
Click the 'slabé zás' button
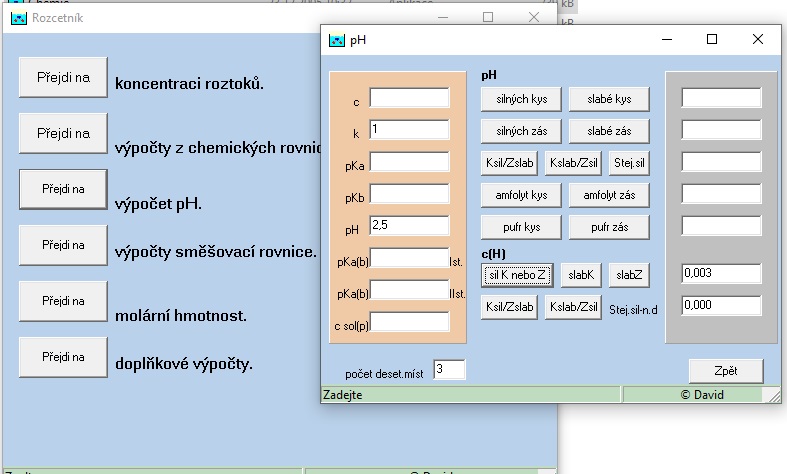pos(609,131)
